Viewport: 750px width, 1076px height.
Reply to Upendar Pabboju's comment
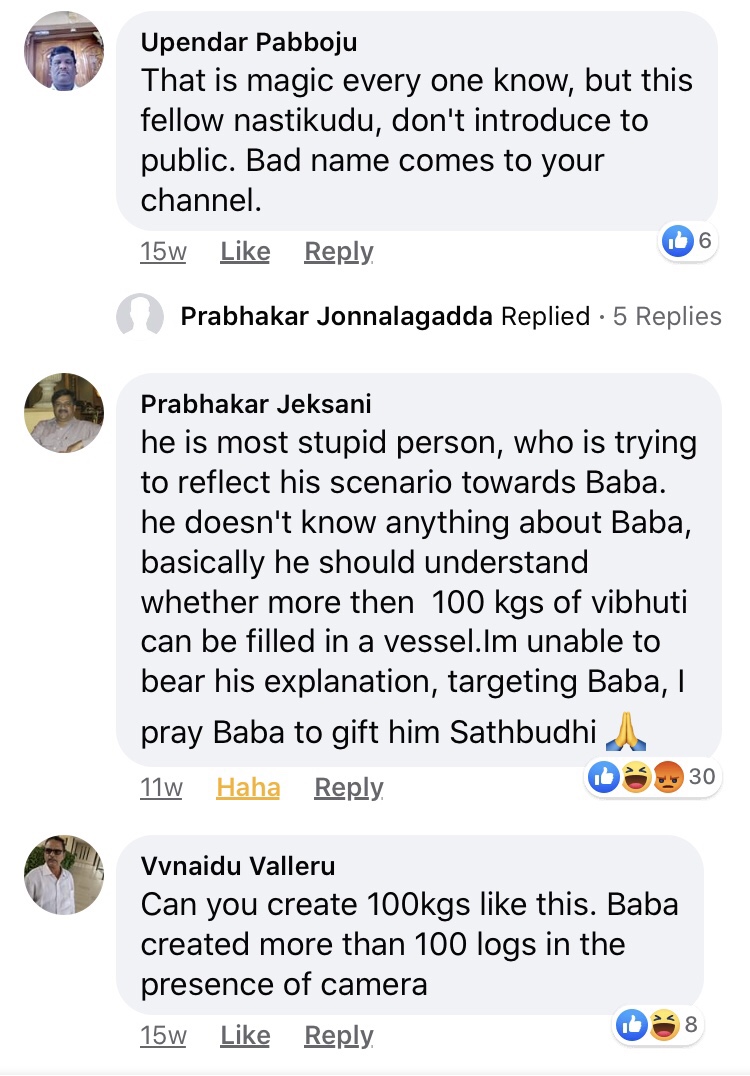click(x=338, y=252)
